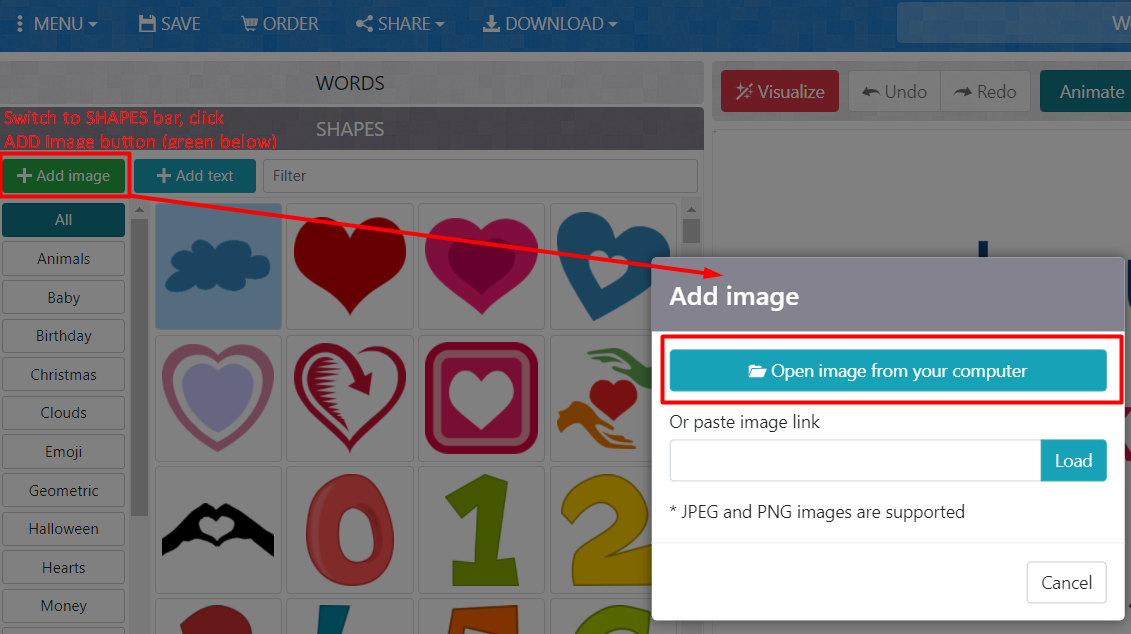This screenshot has width=1131, height=634.
Task: Select the Geometric category
Action: [x=63, y=490]
